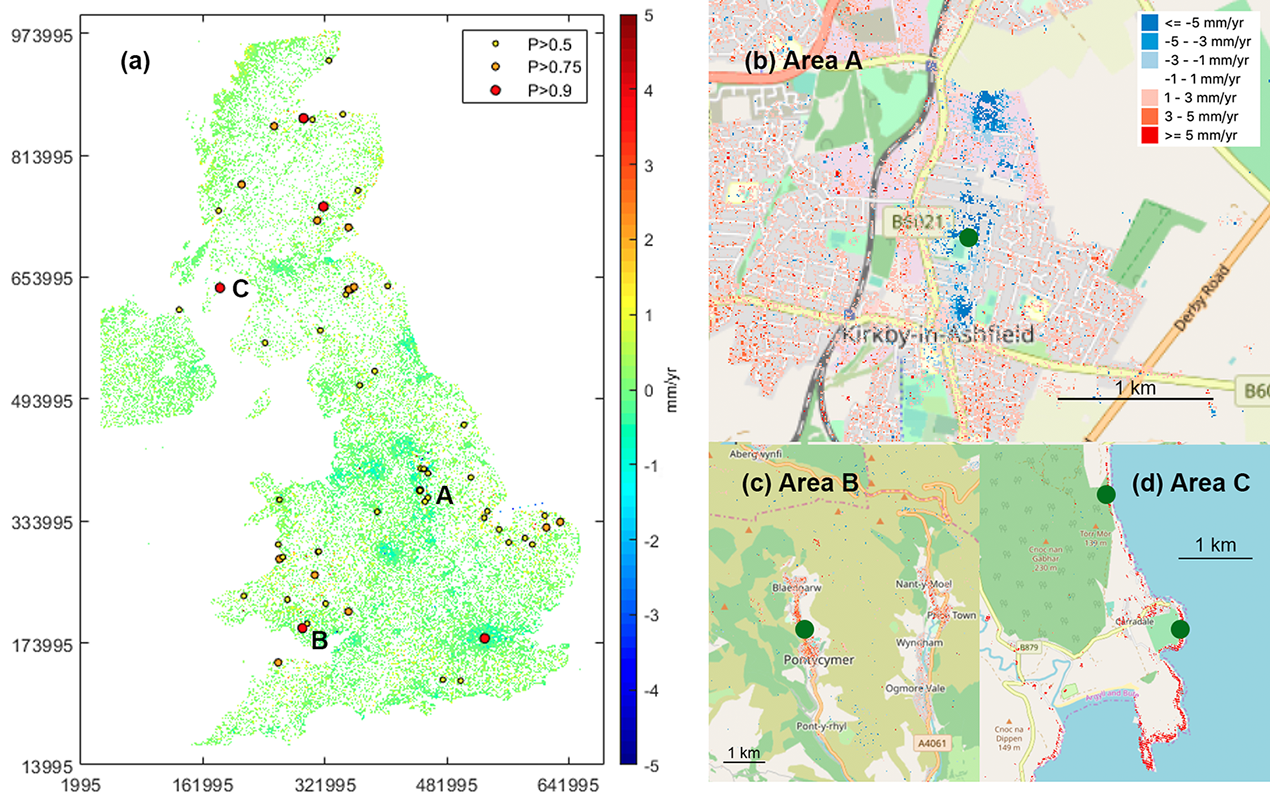The image size is (1270, 800).
Task: Select the red marker beside label C
Action: tap(220, 288)
